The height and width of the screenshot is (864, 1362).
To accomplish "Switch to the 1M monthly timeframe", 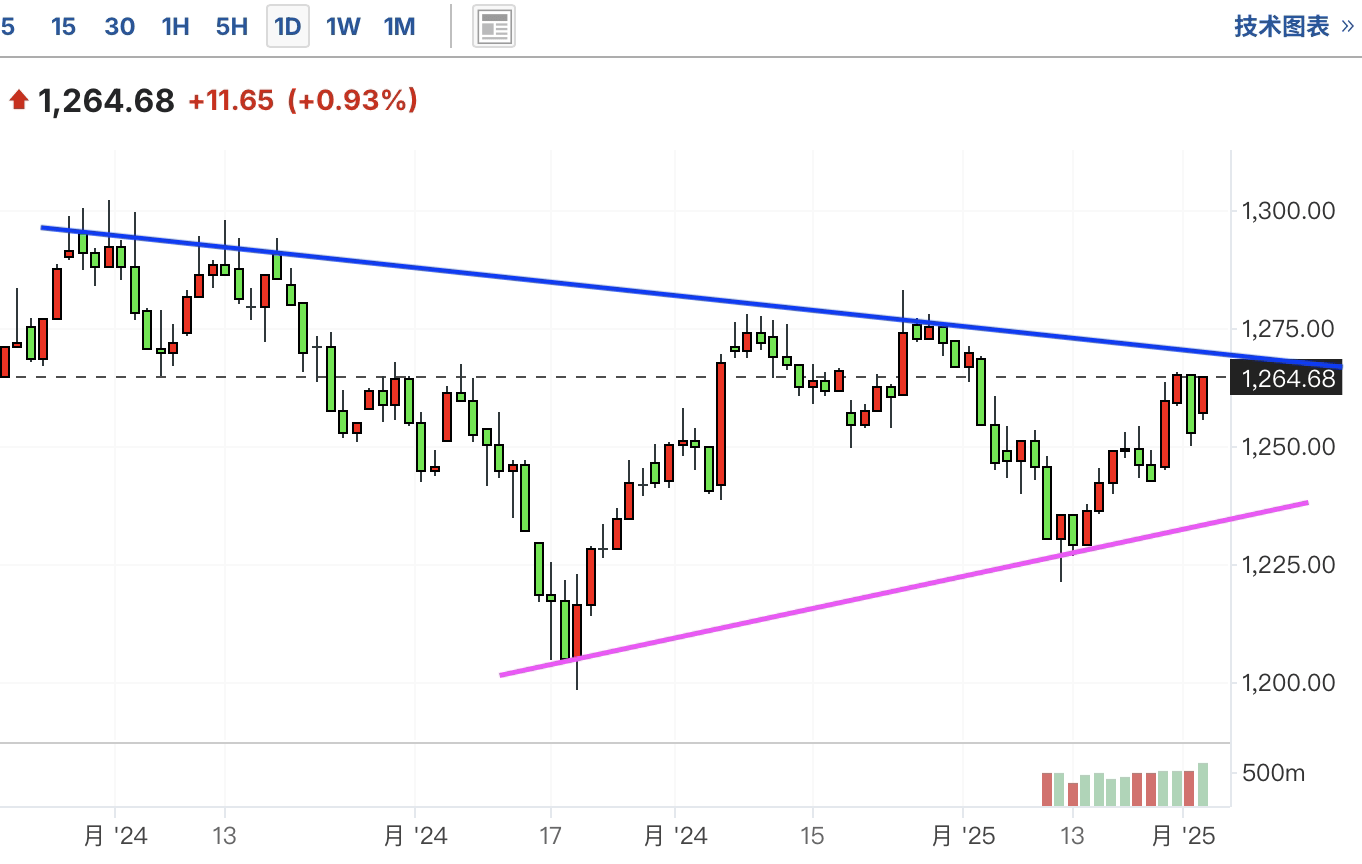I will tap(400, 26).
